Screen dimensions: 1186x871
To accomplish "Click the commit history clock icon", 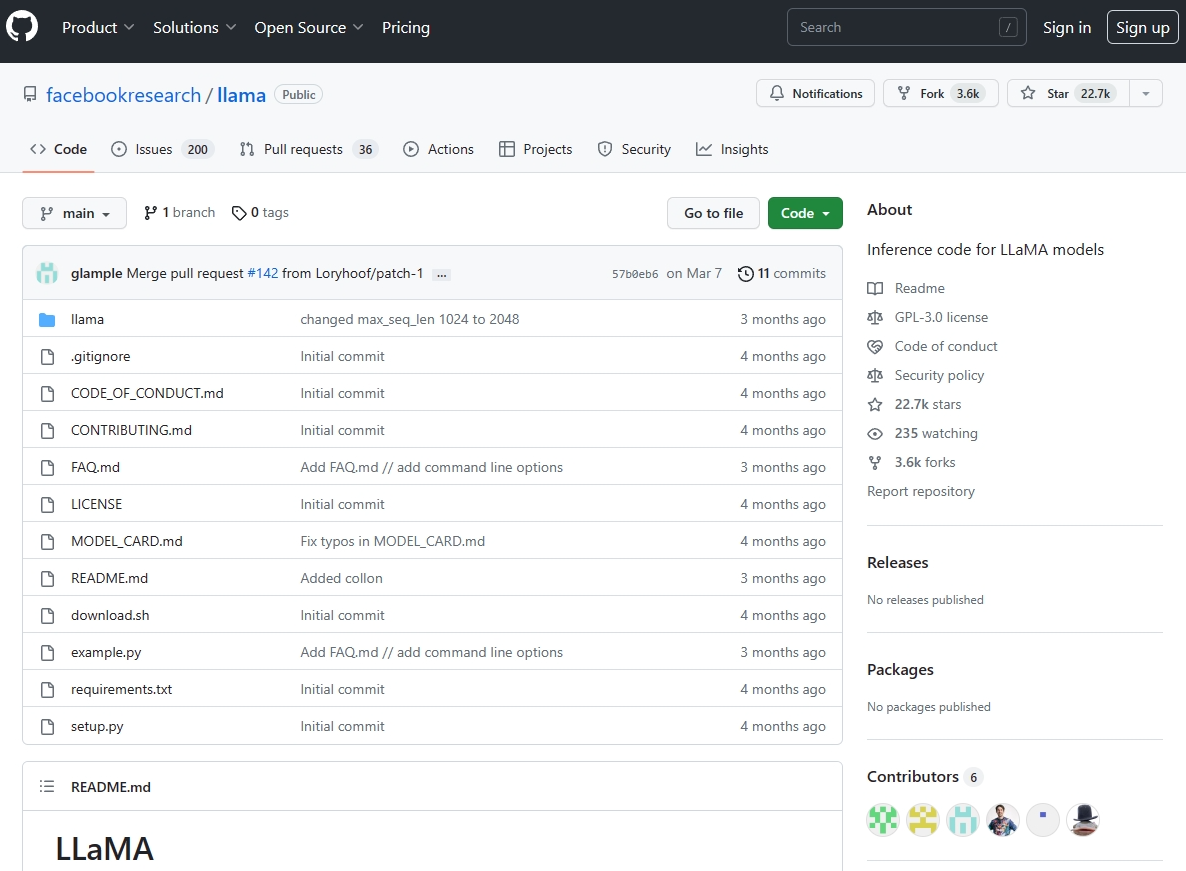I will [x=745, y=273].
